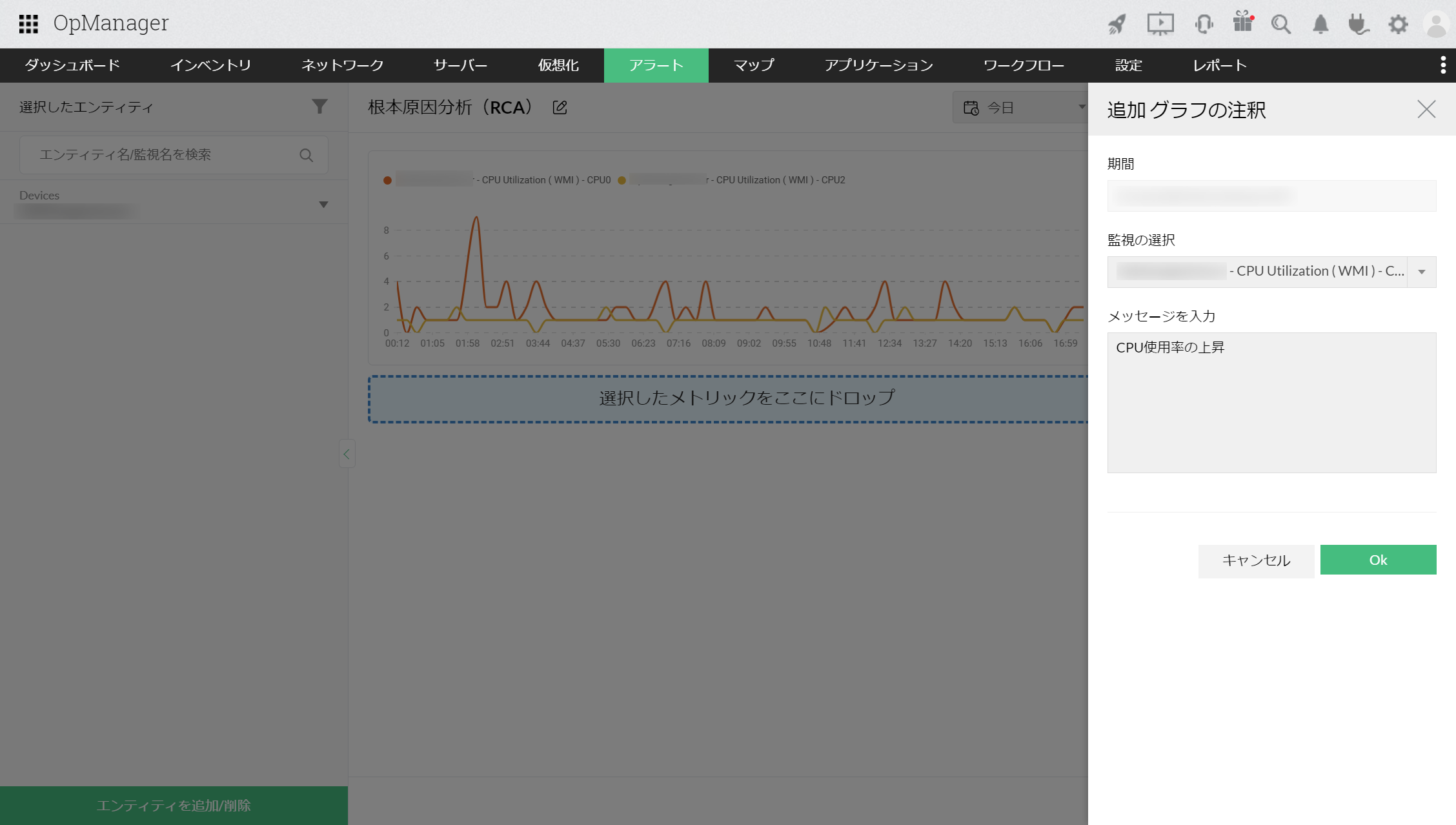Click the power plug icon
Viewport: 1456px width, 825px height.
tap(1359, 25)
